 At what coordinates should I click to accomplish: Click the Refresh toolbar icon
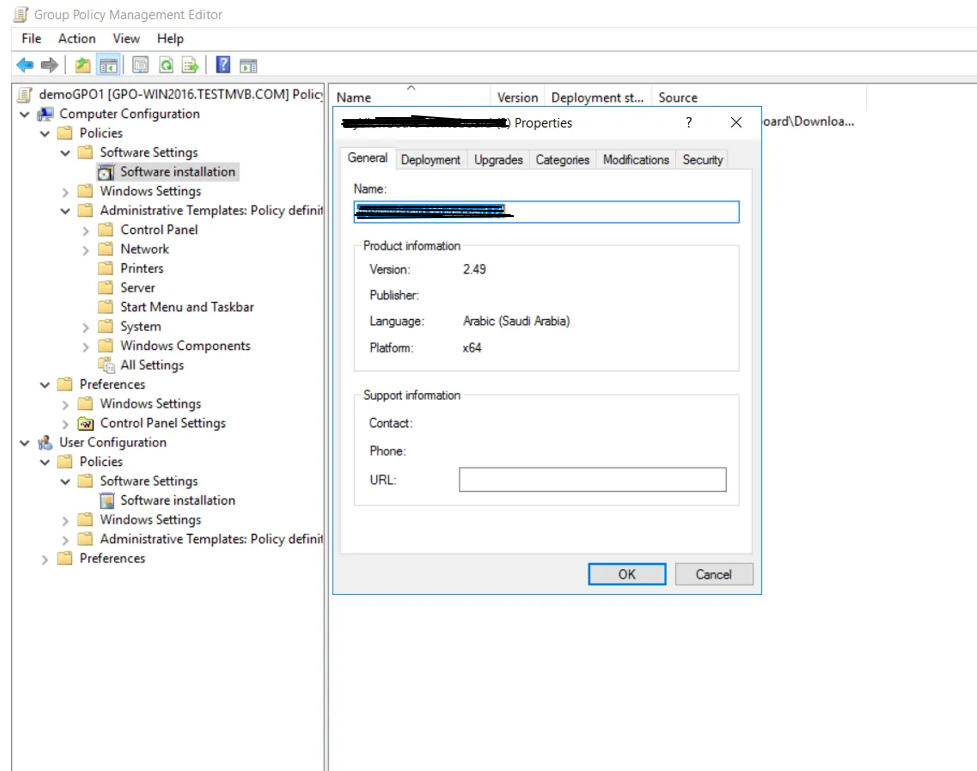click(165, 66)
